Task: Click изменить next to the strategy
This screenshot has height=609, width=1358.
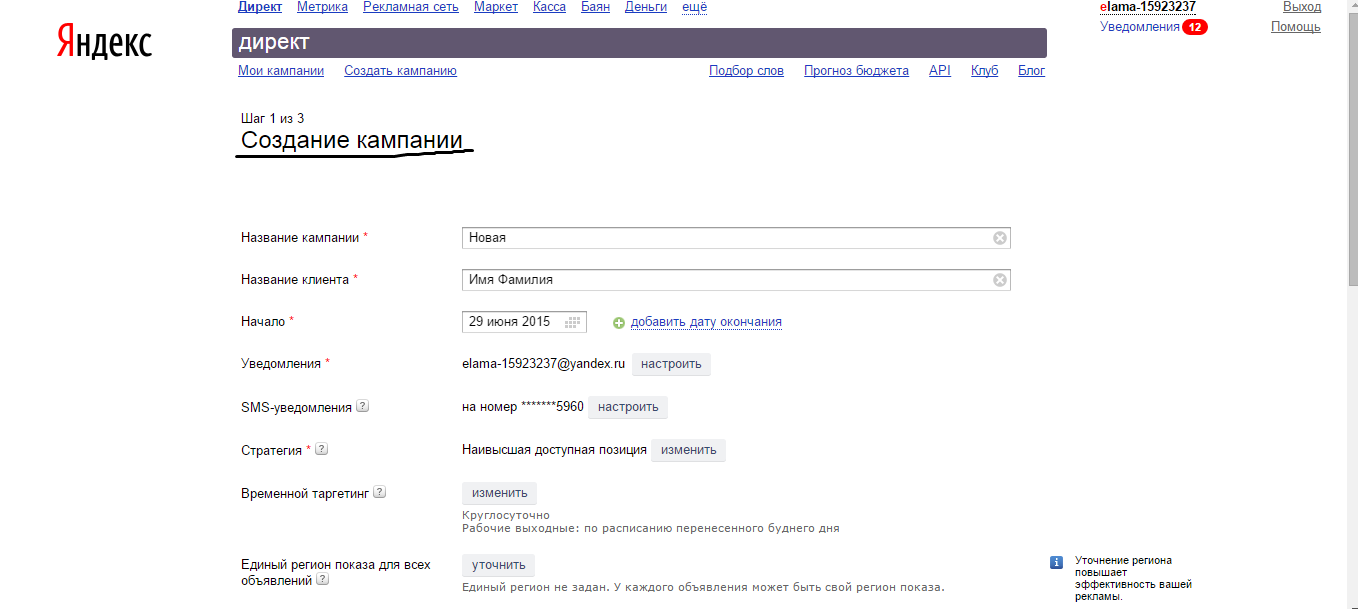Action: coord(689,450)
